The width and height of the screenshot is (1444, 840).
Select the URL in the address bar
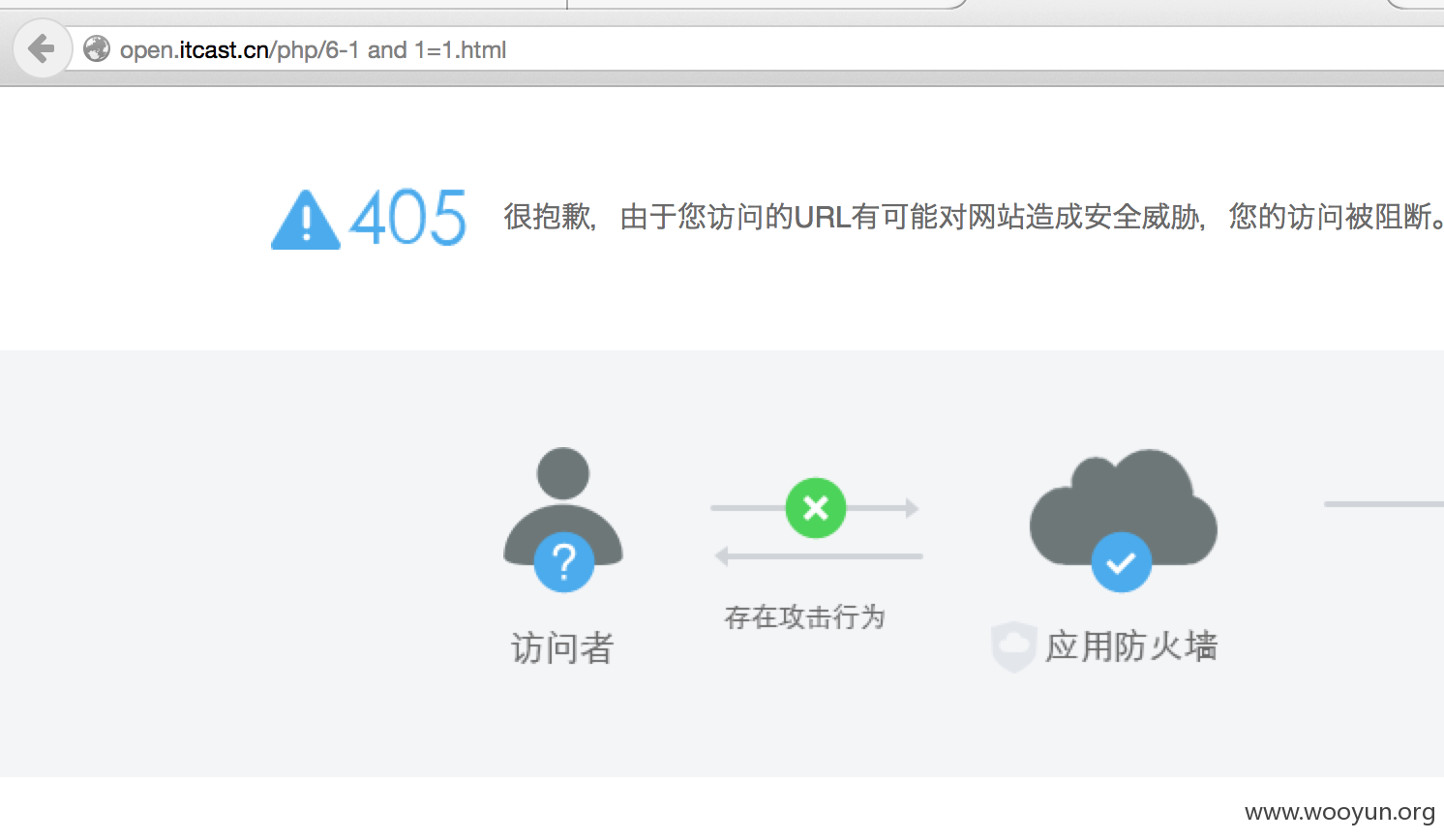(x=313, y=50)
